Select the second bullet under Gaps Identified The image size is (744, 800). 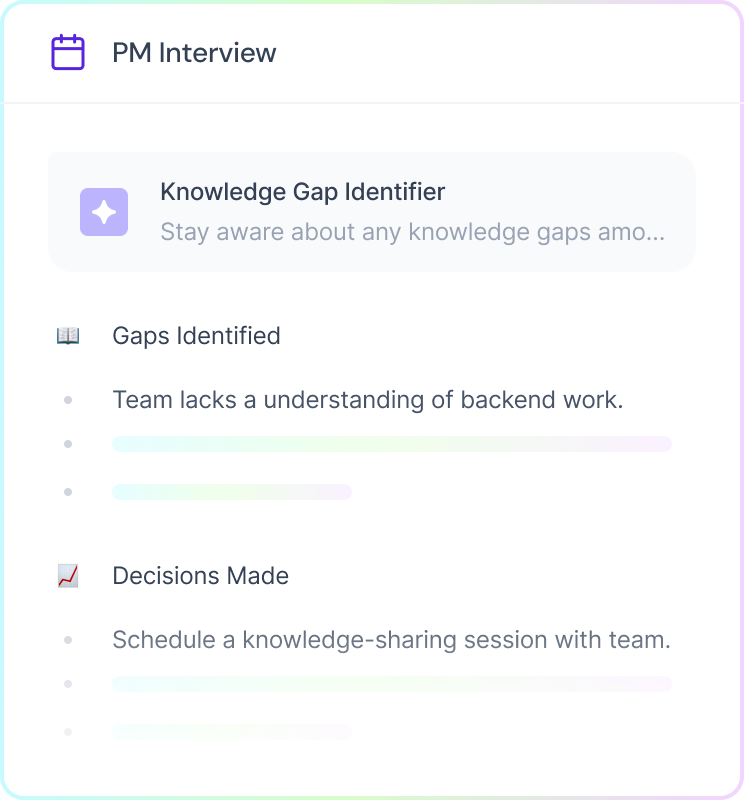tap(68, 443)
